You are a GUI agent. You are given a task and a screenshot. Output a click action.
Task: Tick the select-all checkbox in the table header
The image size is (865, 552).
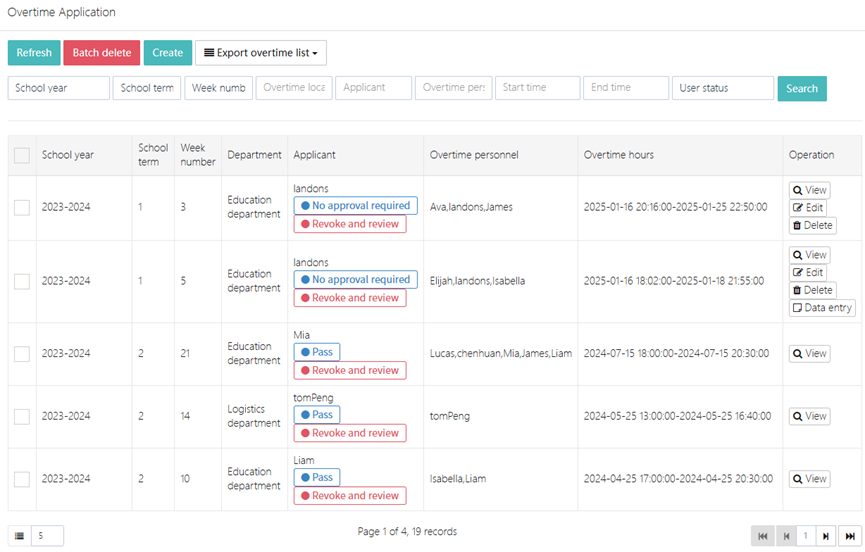point(22,155)
